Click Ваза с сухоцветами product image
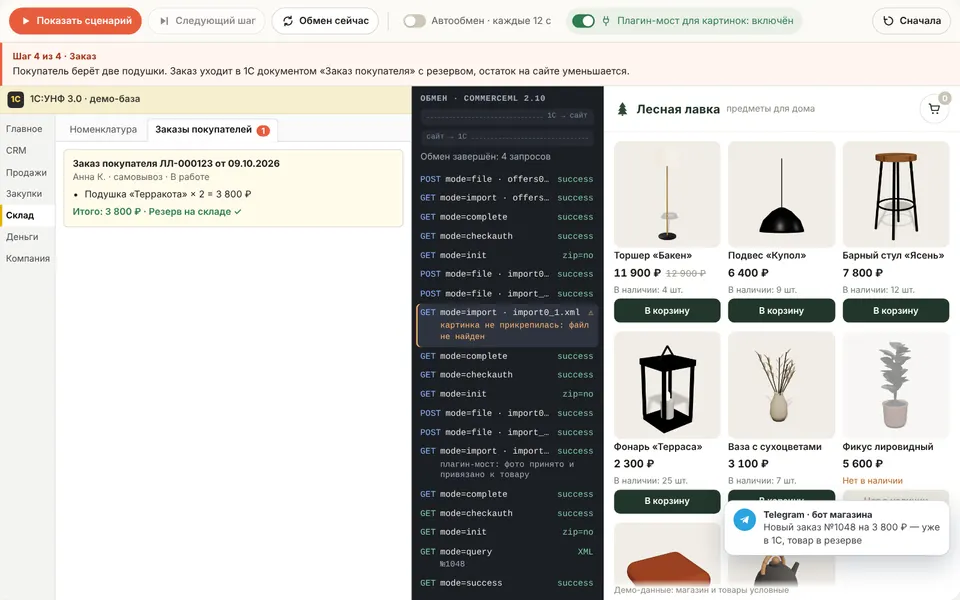The height and width of the screenshot is (600, 960). pyautogui.click(x=781, y=385)
